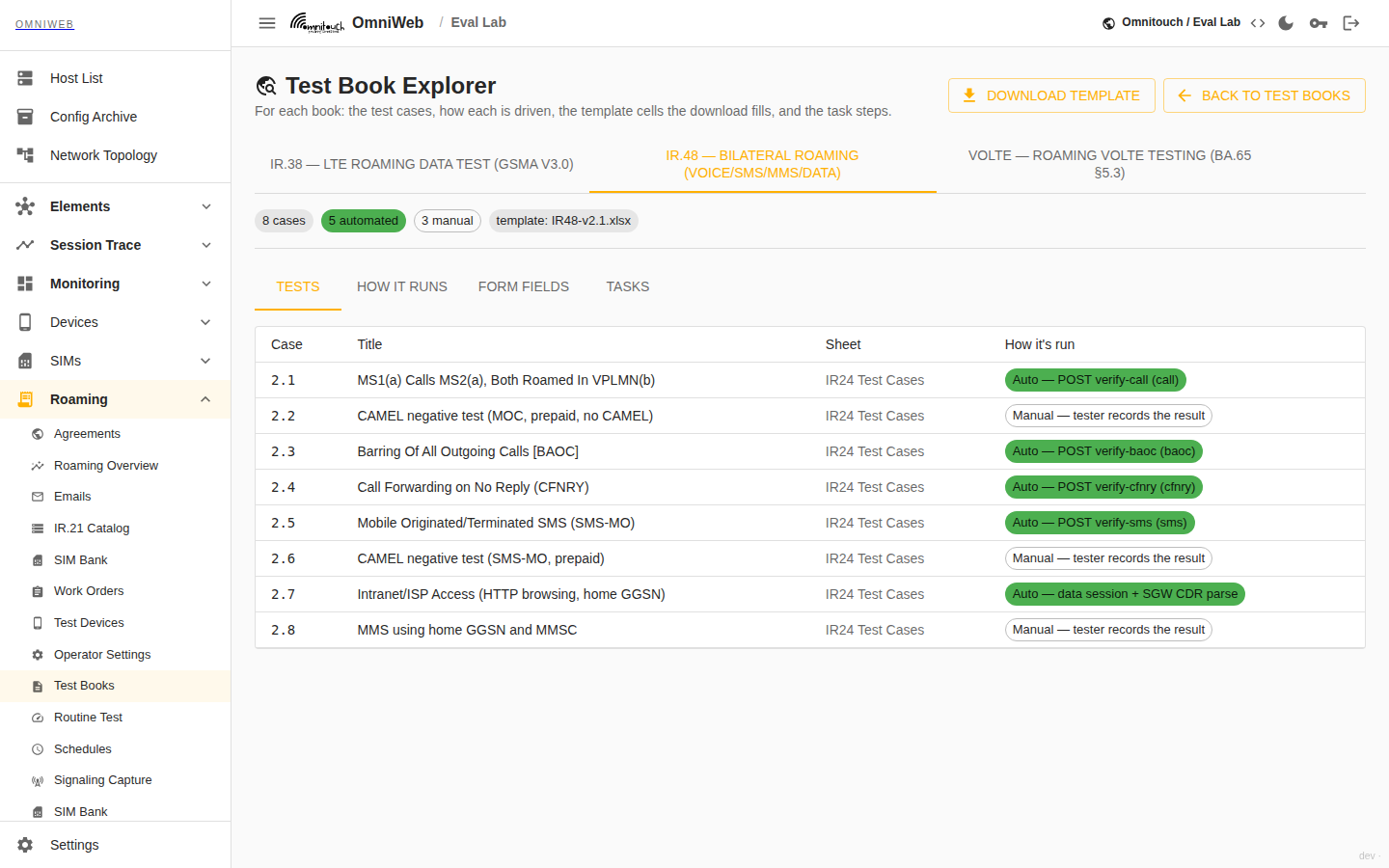Click 'Auto — POST verify-cfnry (cfnry)' badge
The width and height of the screenshot is (1389, 868).
[1103, 487]
